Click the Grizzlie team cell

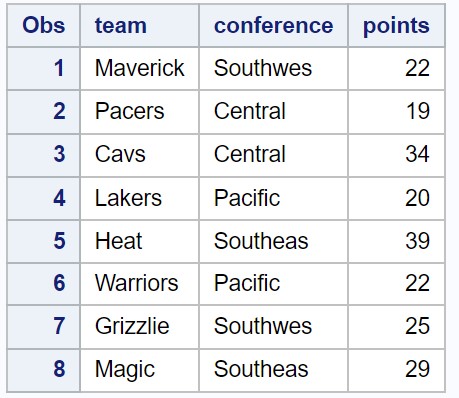point(139,327)
